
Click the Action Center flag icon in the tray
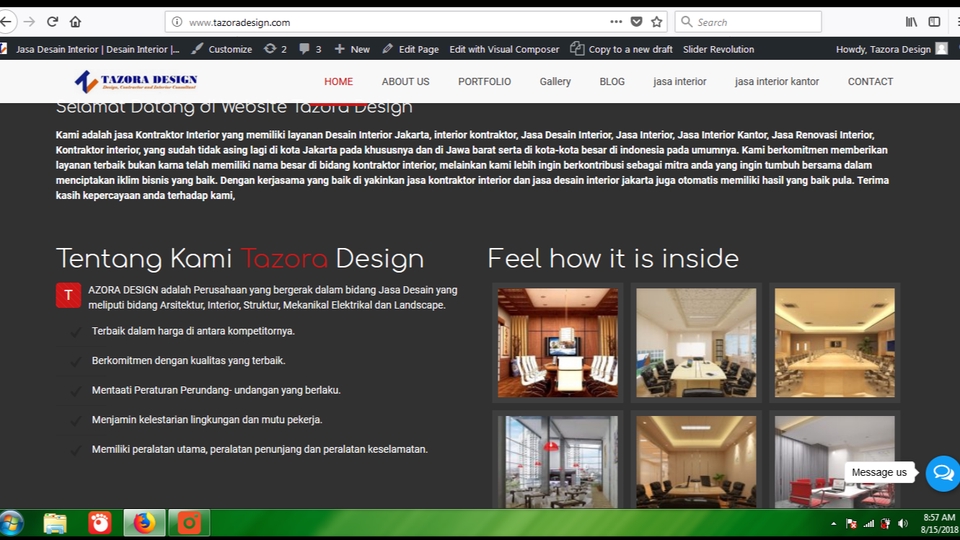[x=851, y=524]
